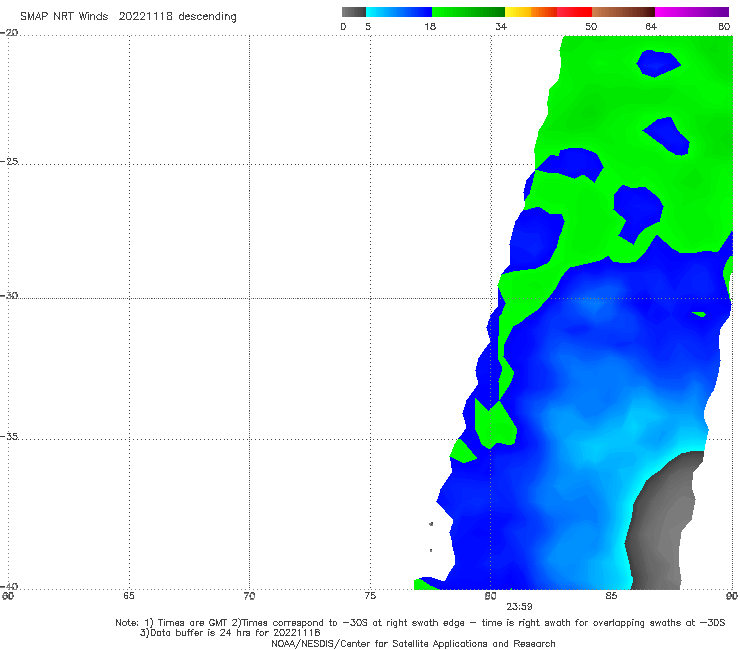The width and height of the screenshot is (740, 650).
Task: Click the NOAA/NESDIS credit line
Action: click(413, 643)
